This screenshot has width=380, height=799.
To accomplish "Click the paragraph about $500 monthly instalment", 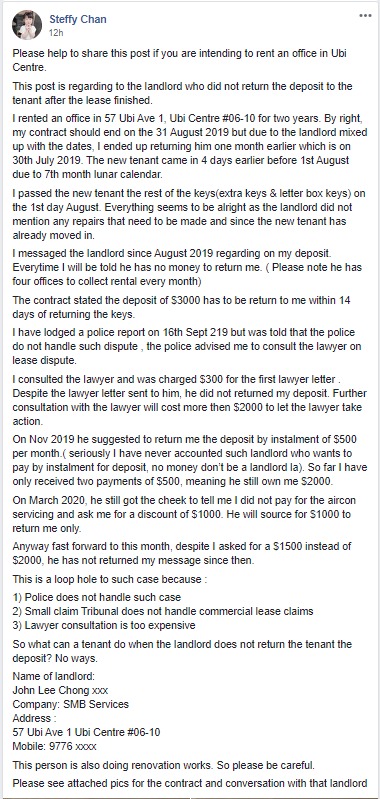I will coord(185,459).
